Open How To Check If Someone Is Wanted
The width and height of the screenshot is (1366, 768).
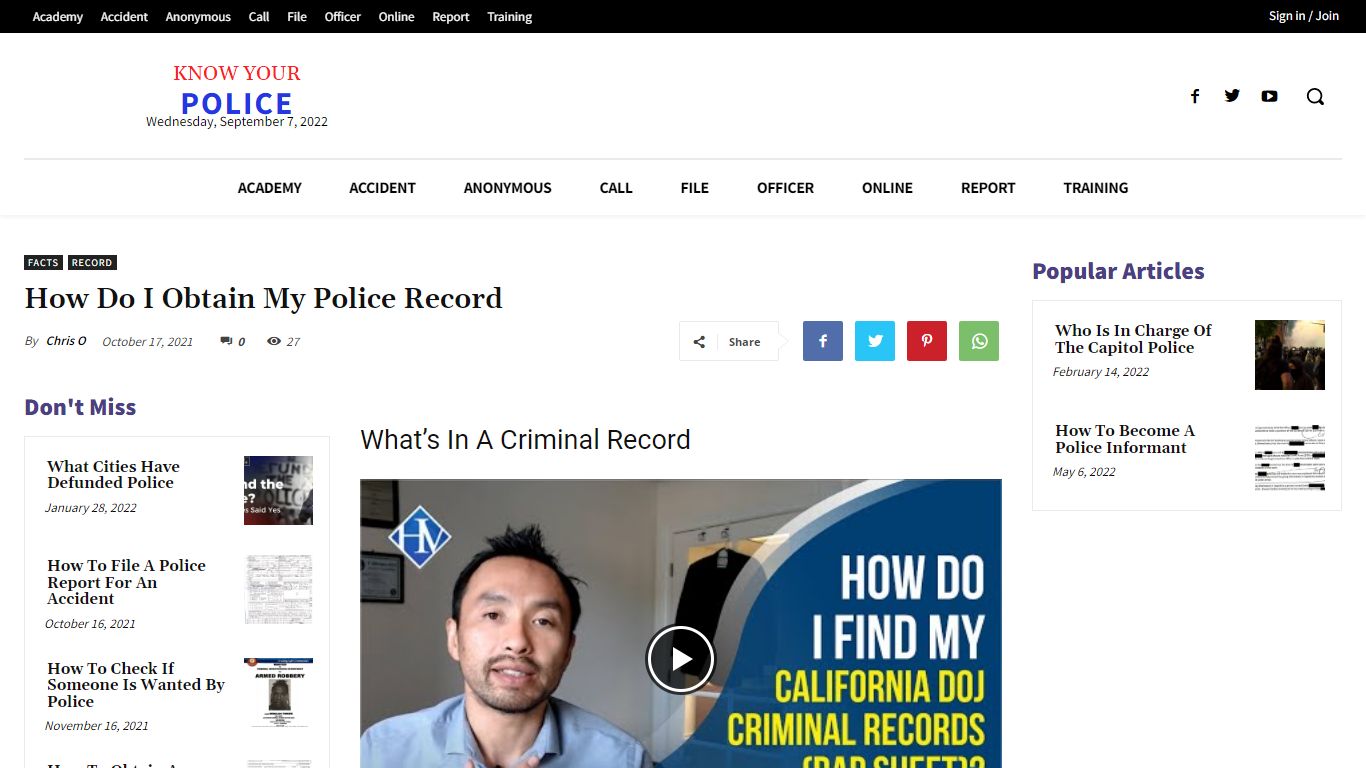136,685
